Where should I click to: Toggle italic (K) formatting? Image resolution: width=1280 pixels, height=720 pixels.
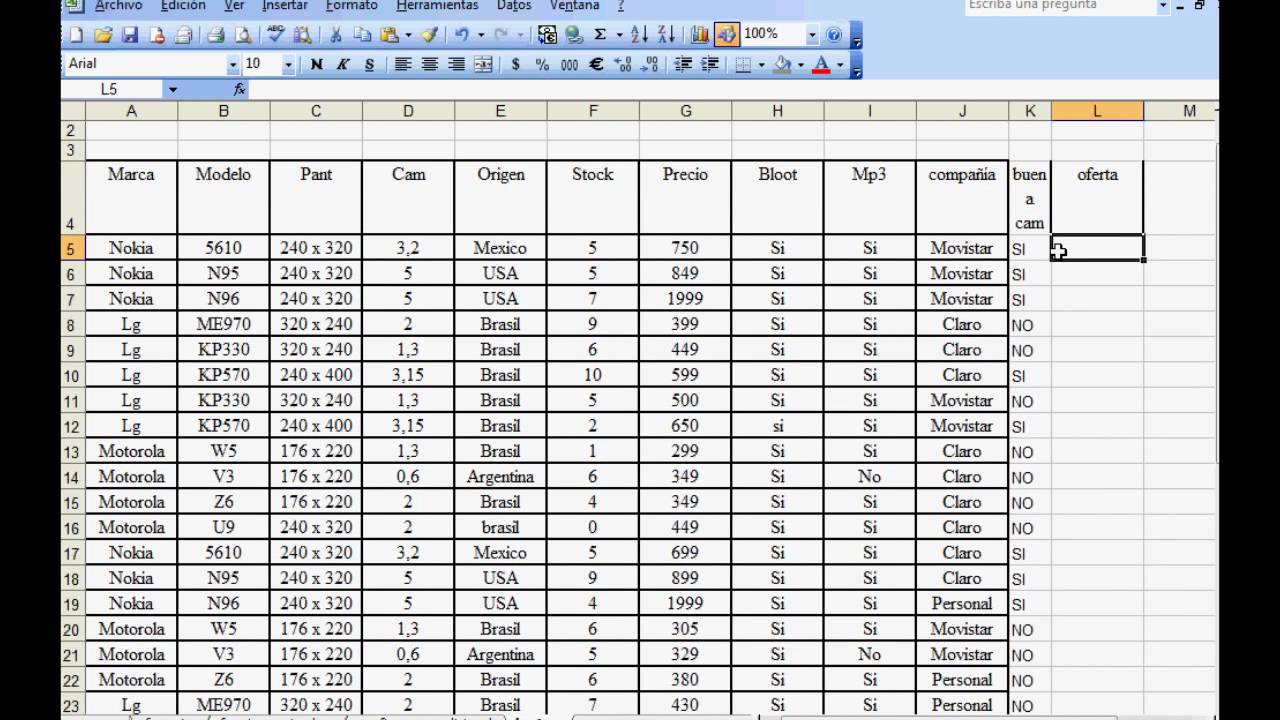343,64
